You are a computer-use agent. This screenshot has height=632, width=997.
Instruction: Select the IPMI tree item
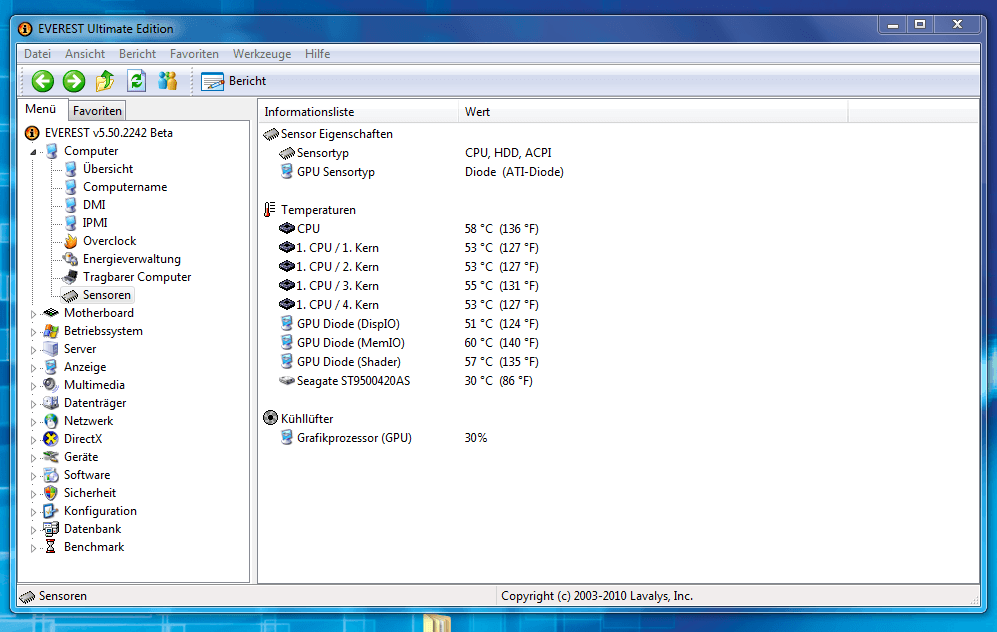(95, 223)
